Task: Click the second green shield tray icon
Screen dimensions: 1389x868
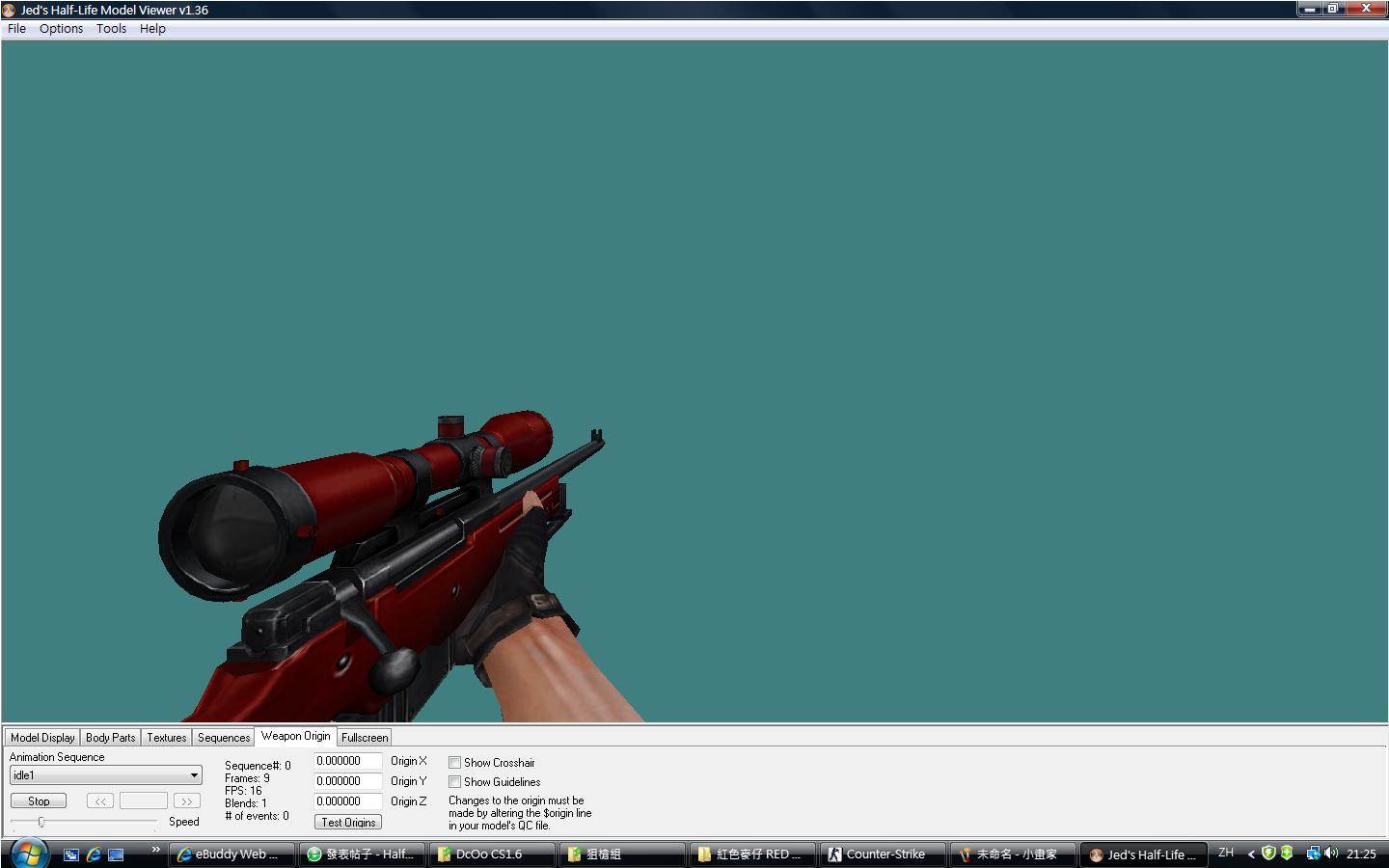Action: coord(1287,854)
